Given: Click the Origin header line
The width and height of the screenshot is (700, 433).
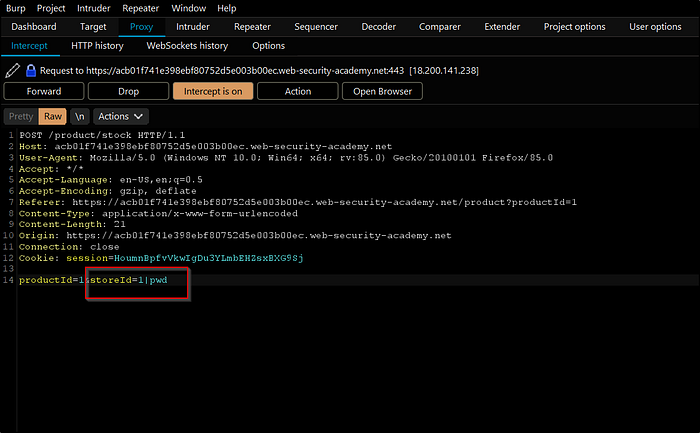Looking at the screenshot, I should (235, 235).
